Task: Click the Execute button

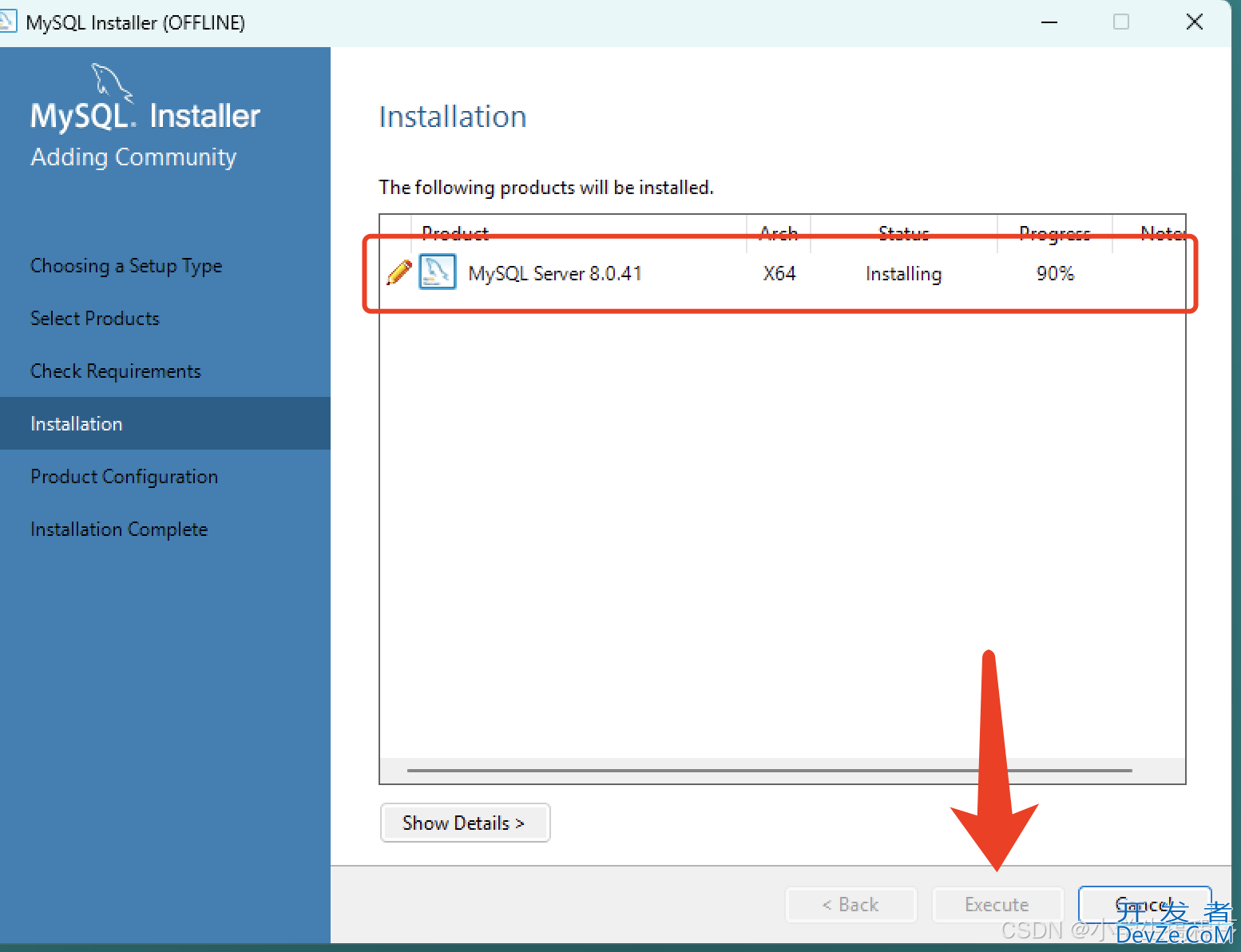Action: 997,905
